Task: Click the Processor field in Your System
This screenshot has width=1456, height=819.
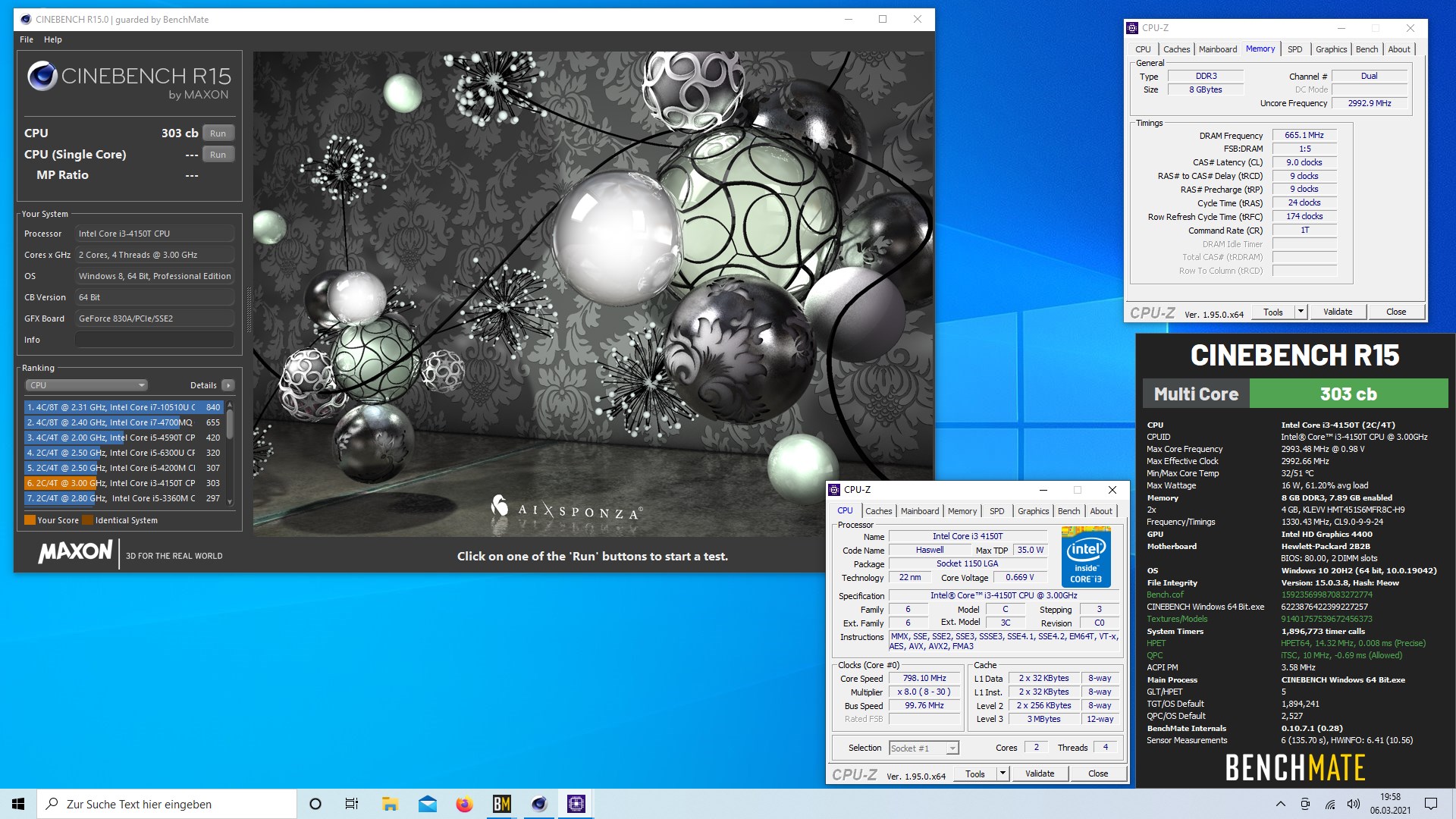Action: point(155,234)
